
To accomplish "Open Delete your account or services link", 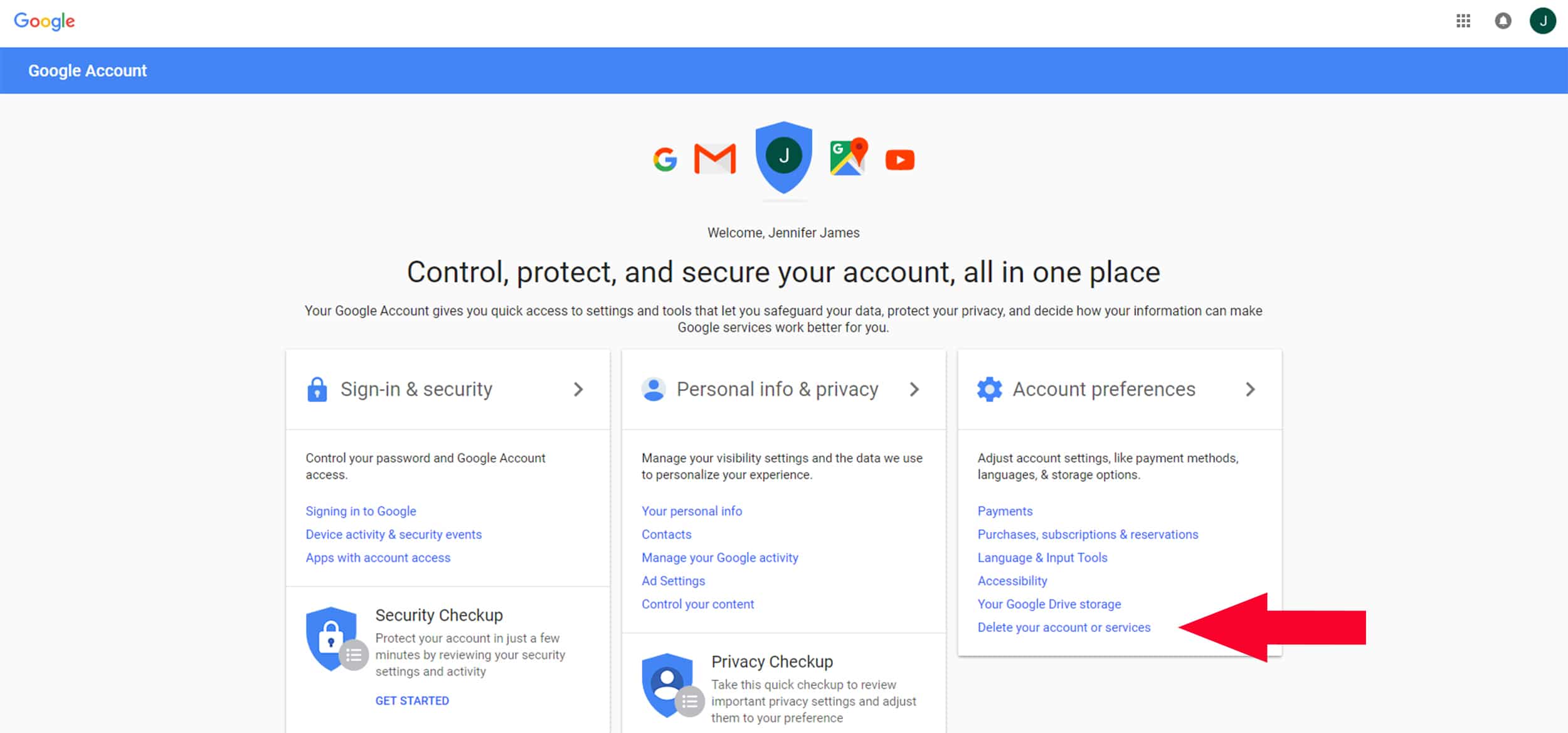I will (x=1062, y=627).
